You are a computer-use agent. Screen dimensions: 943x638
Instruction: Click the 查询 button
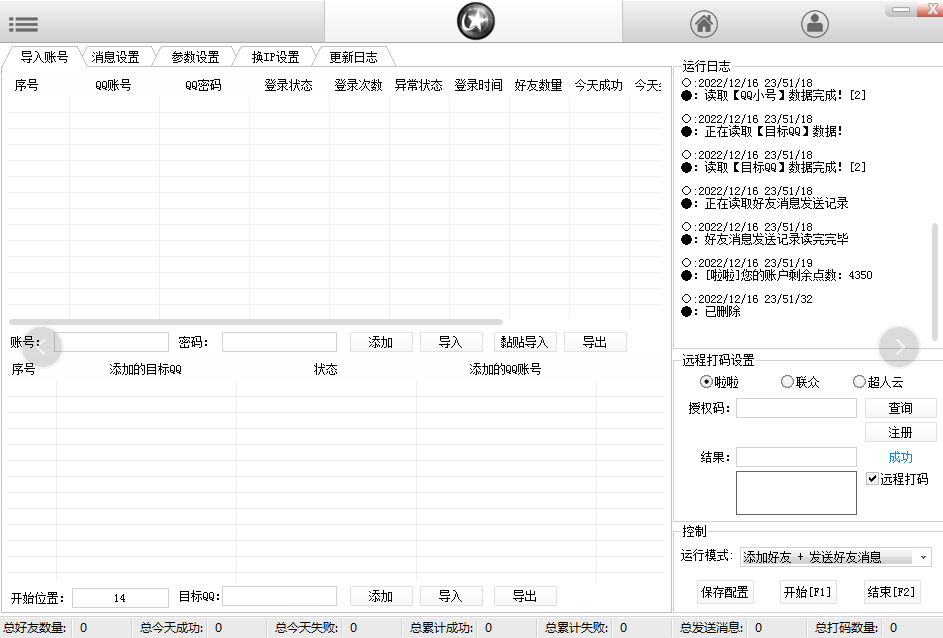[900, 408]
